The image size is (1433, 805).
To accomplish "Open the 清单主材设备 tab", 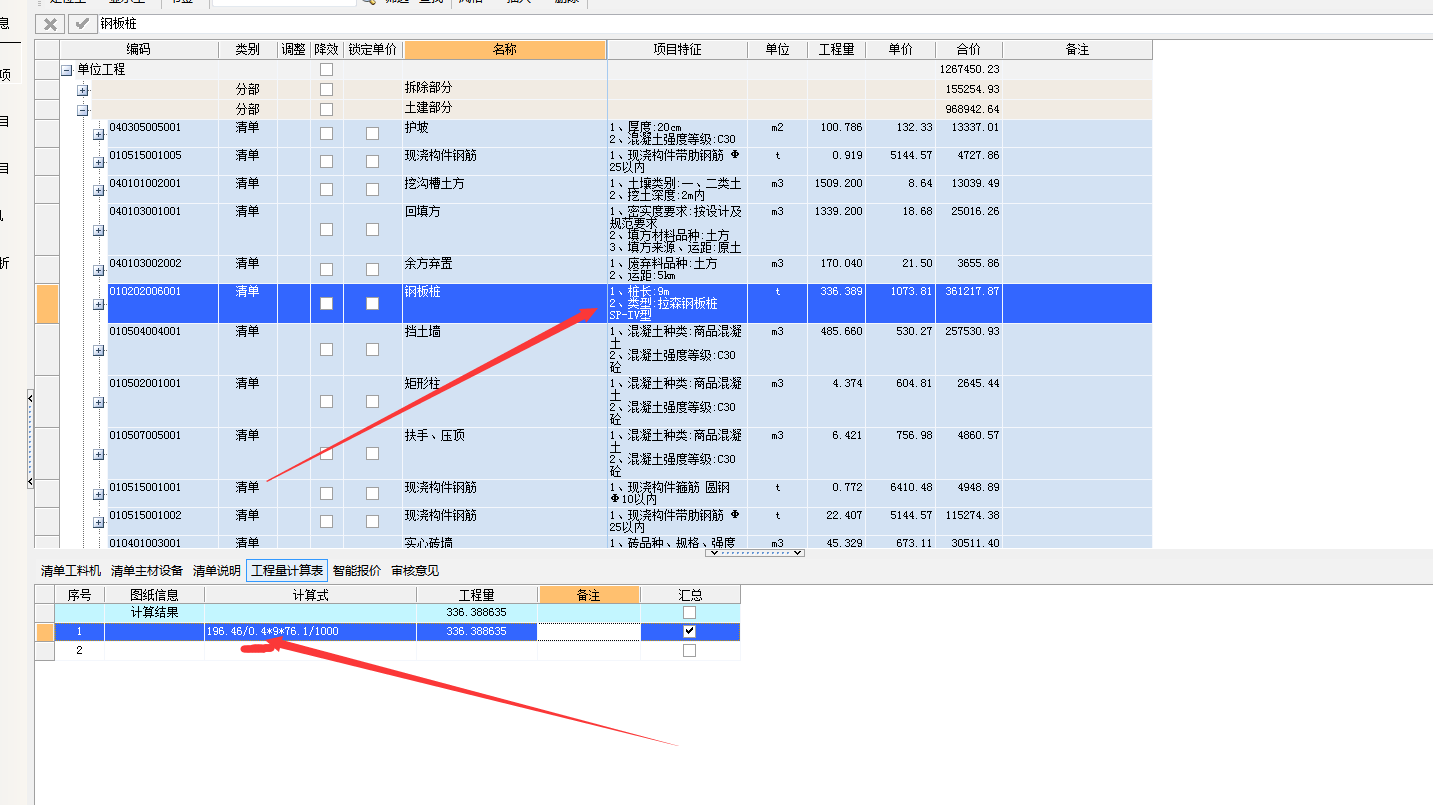I will (147, 571).
